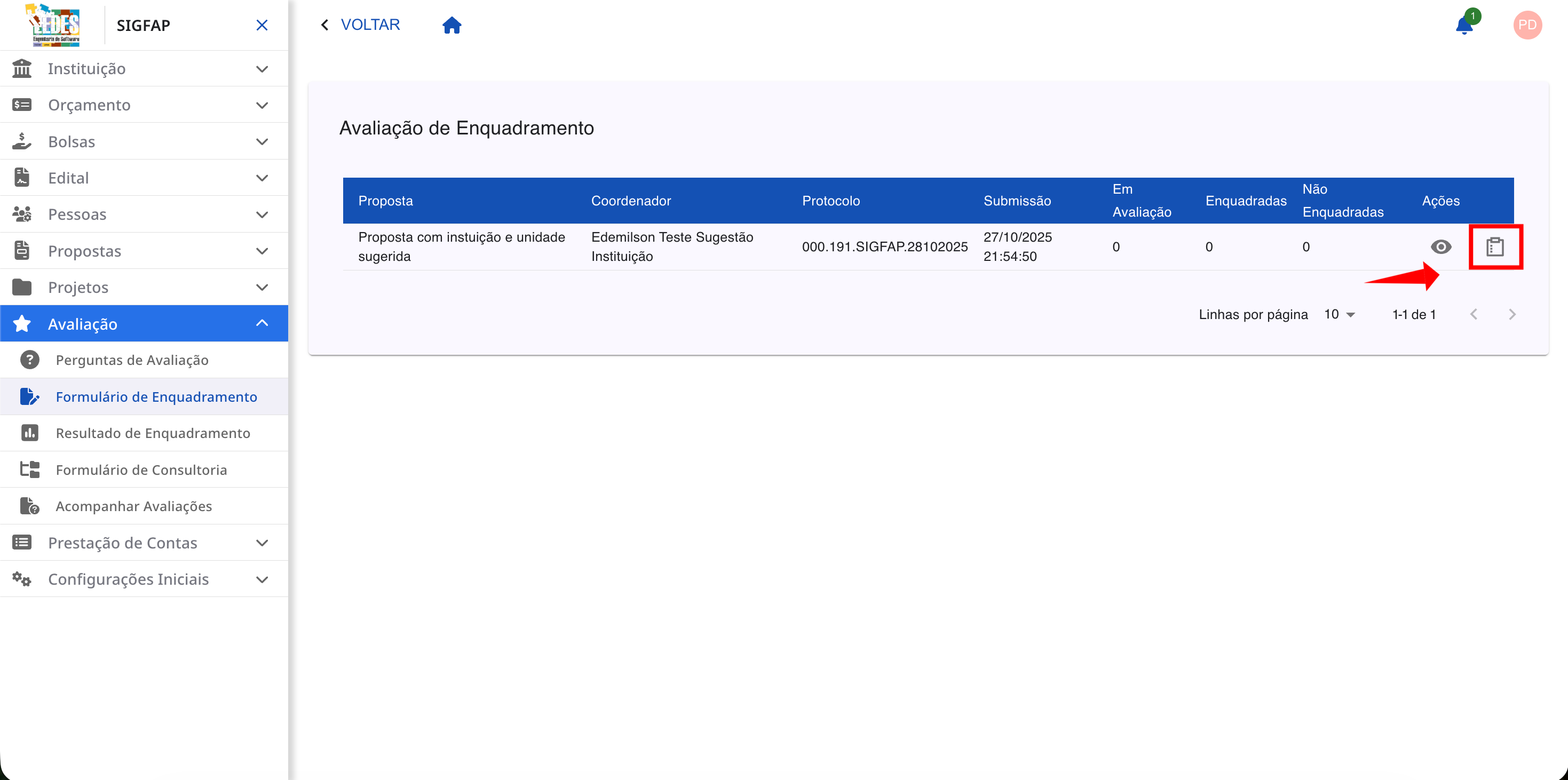The image size is (1568, 780).
Task: Open Perguntas de Avaliação
Action: tap(132, 360)
